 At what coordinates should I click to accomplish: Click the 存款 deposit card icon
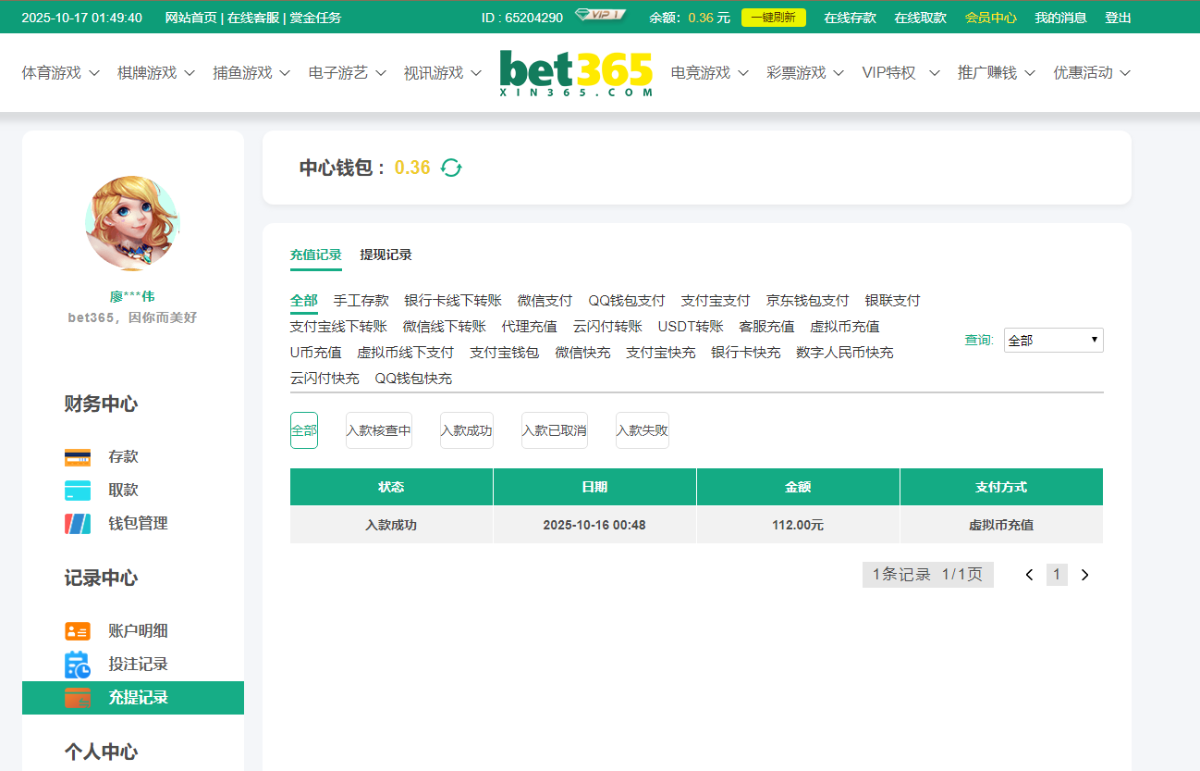pyautogui.click(x=78, y=457)
